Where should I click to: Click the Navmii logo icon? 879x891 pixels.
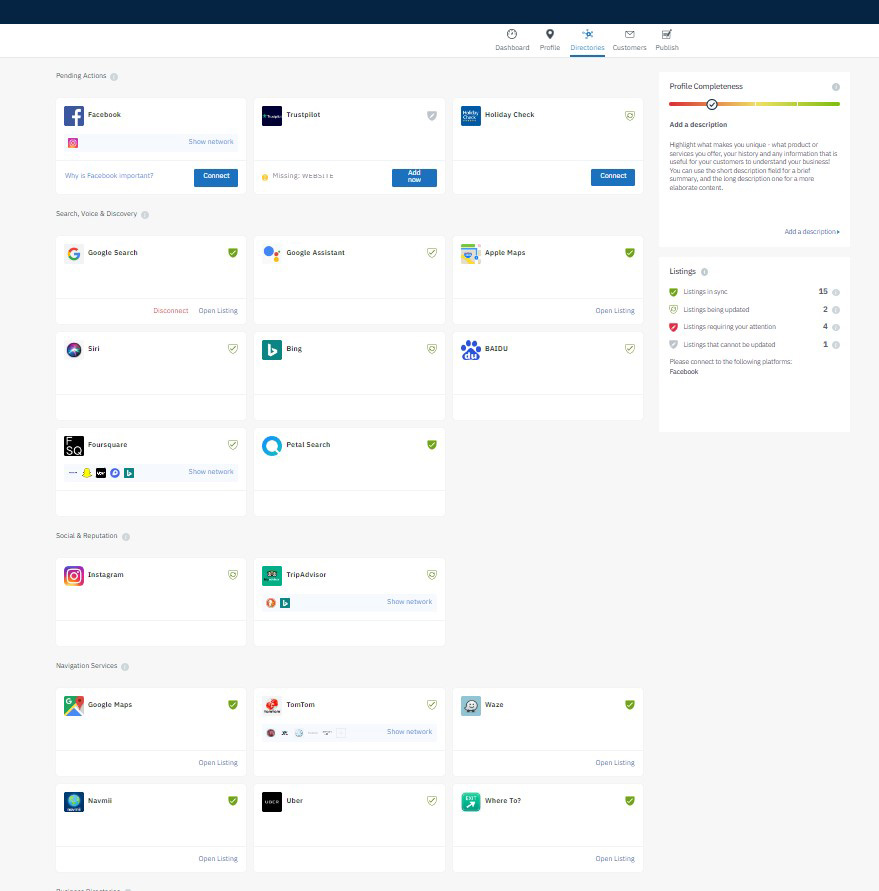74,802
